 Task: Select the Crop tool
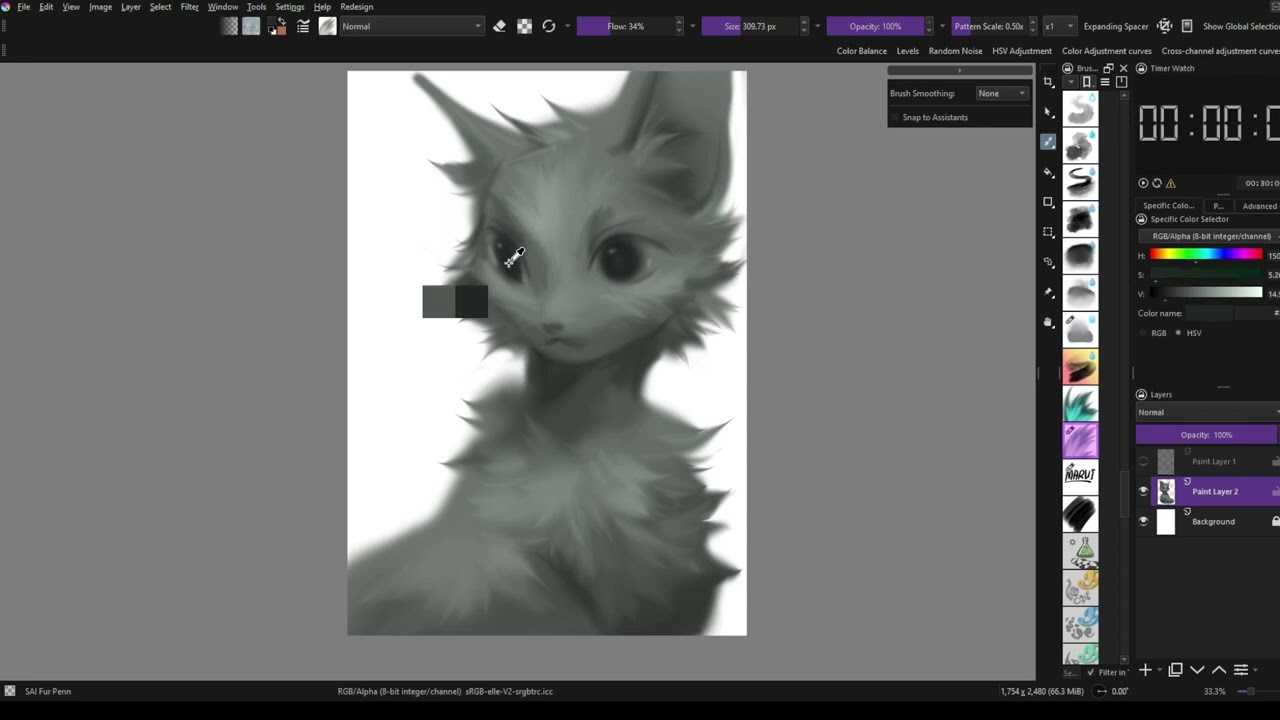point(1048,82)
